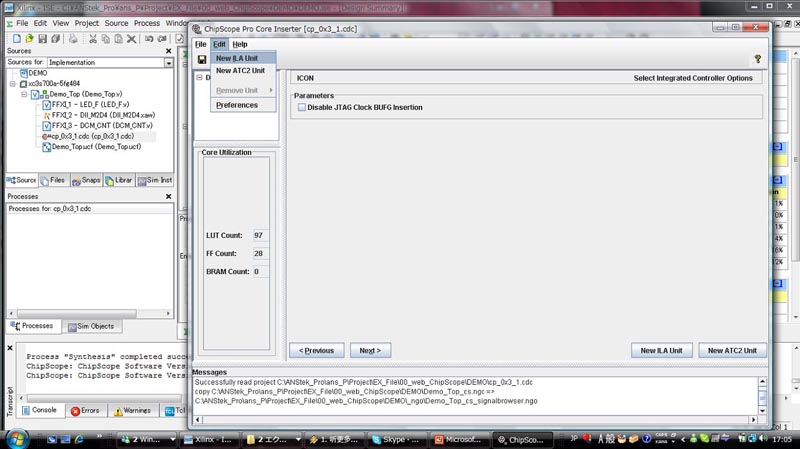Open the Errors tab in transcript

click(86, 411)
